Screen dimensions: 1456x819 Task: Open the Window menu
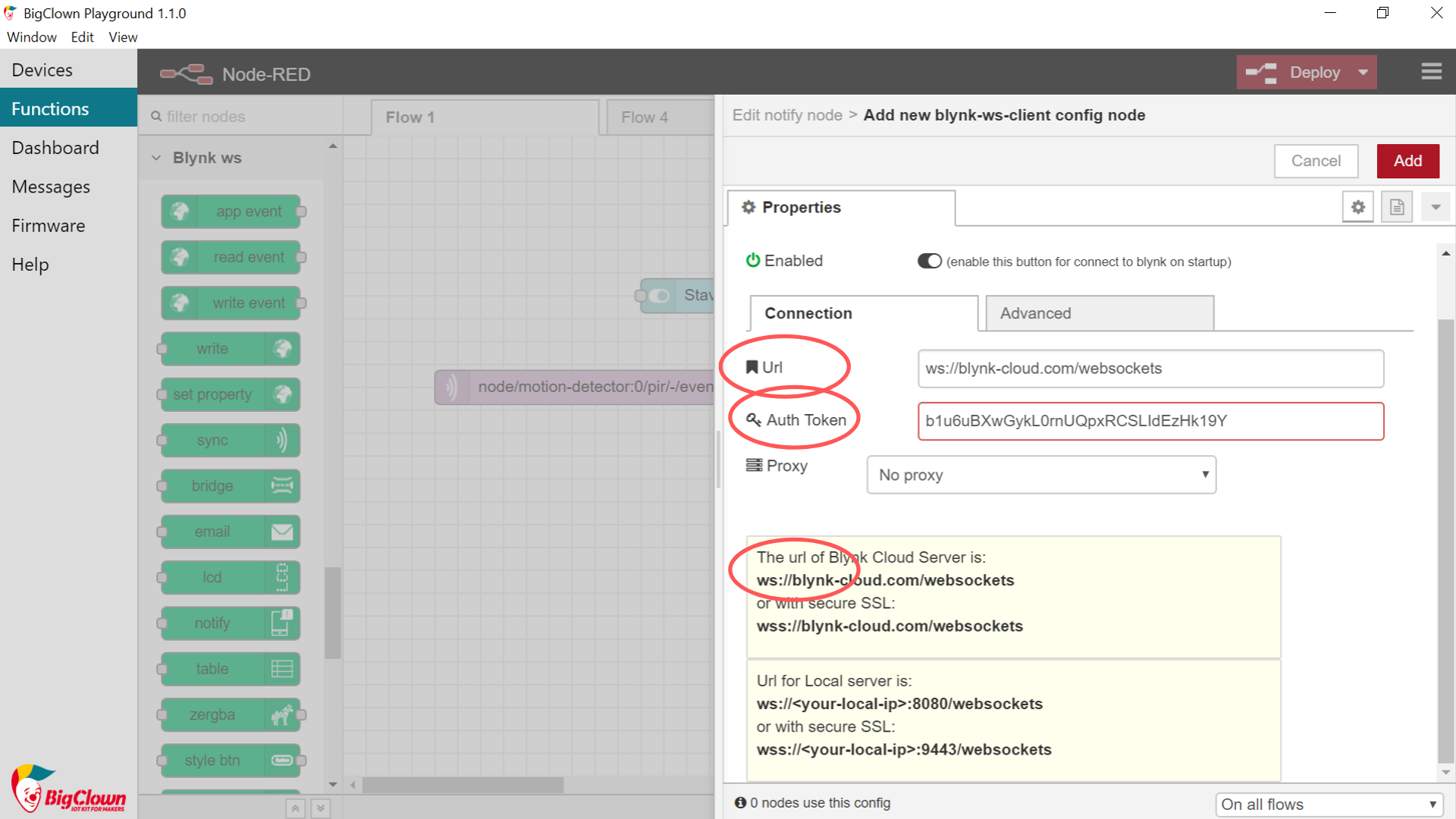32,37
